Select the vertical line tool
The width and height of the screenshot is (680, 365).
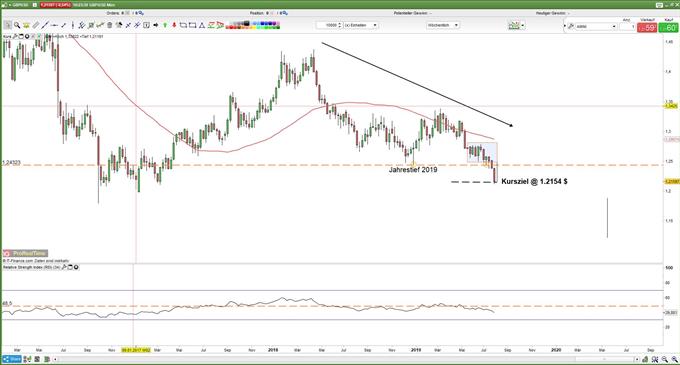(x=73, y=25)
